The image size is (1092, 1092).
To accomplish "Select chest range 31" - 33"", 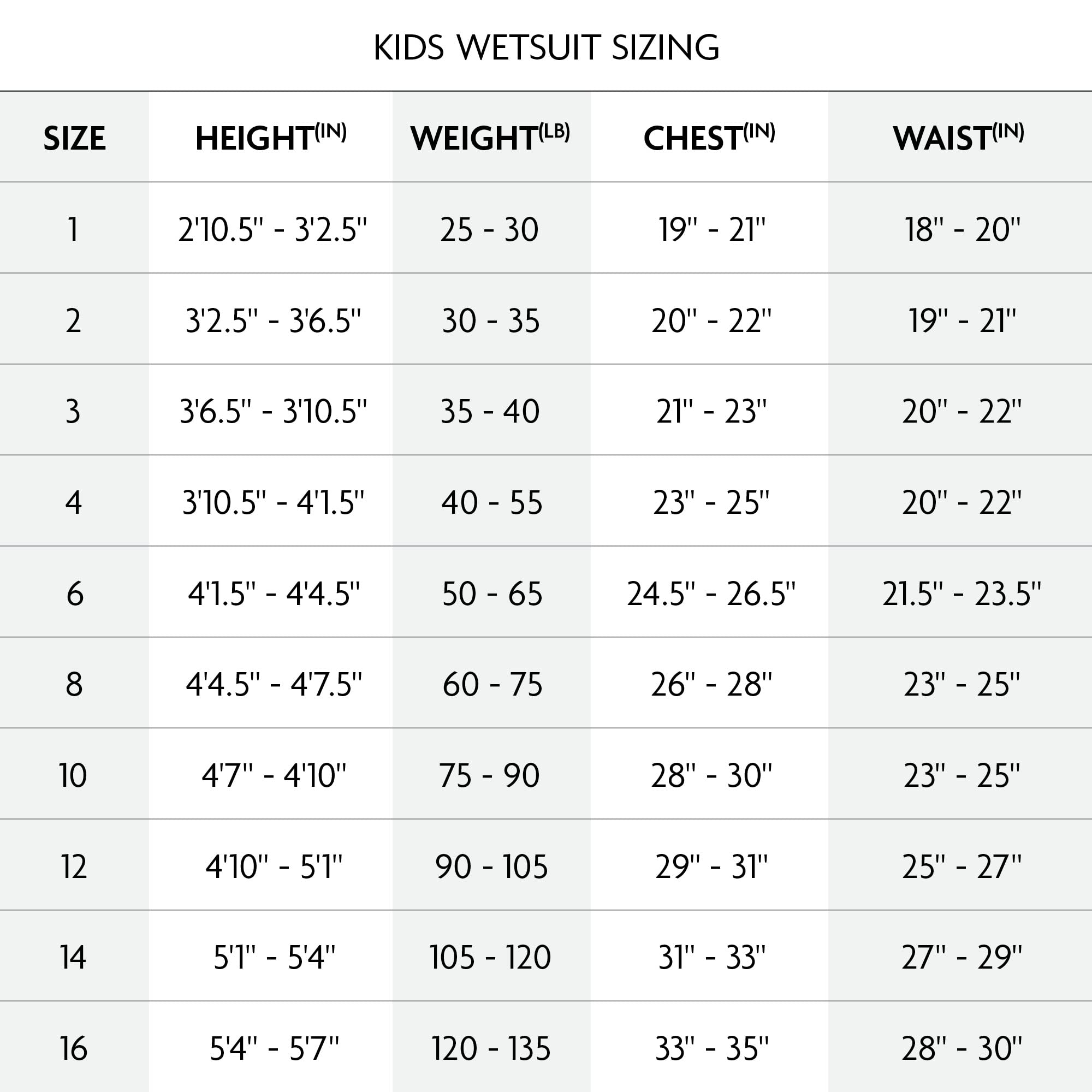I will pos(711,958).
